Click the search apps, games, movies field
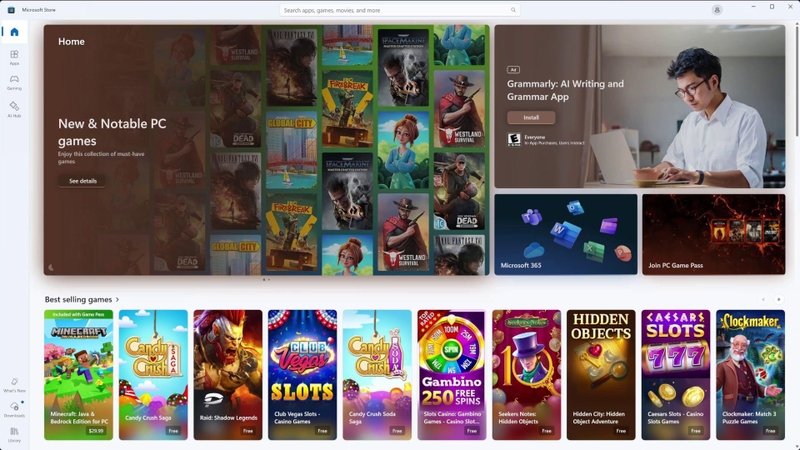The image size is (800, 450). pos(399,10)
